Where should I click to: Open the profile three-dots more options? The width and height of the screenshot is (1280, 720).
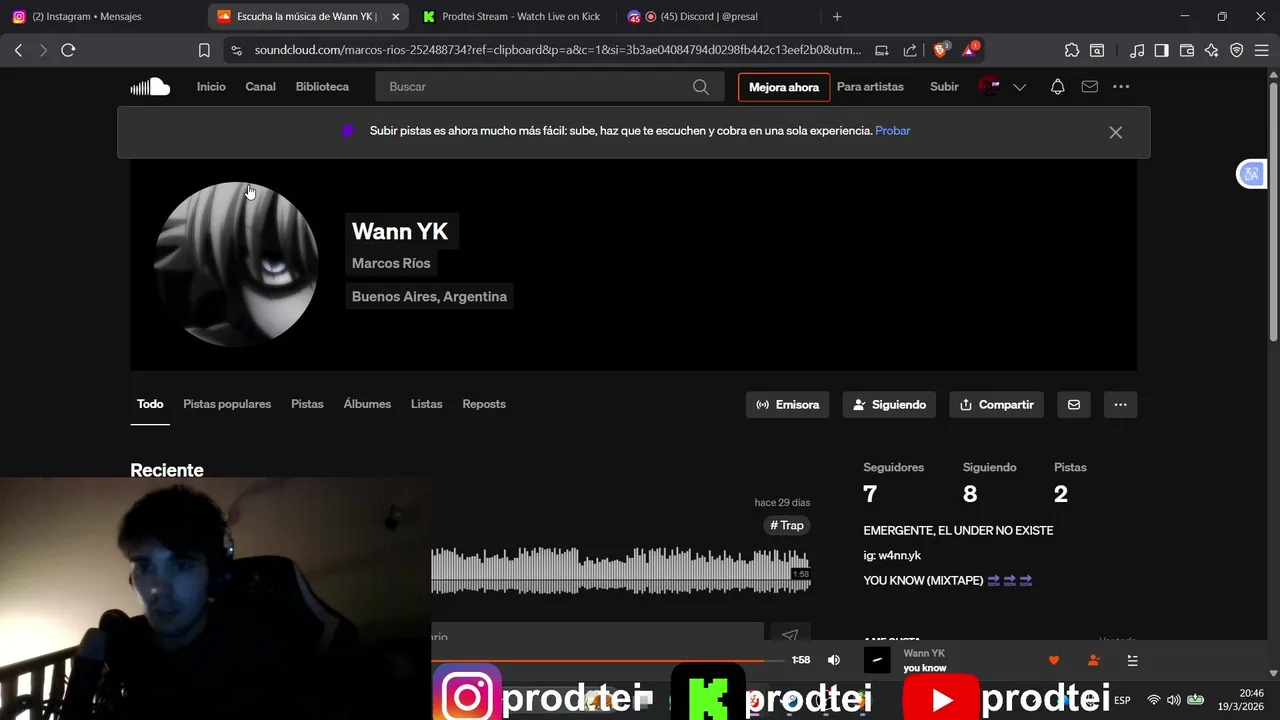tap(1120, 405)
